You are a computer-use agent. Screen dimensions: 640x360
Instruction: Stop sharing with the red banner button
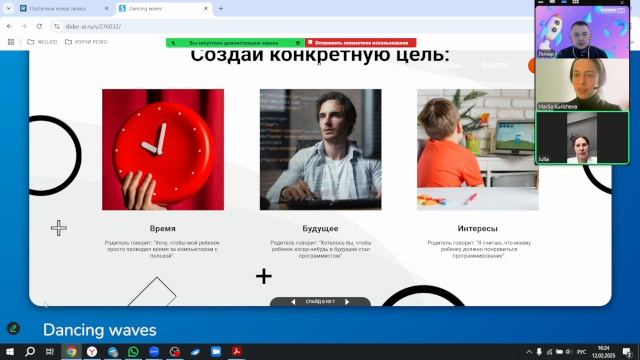point(361,42)
